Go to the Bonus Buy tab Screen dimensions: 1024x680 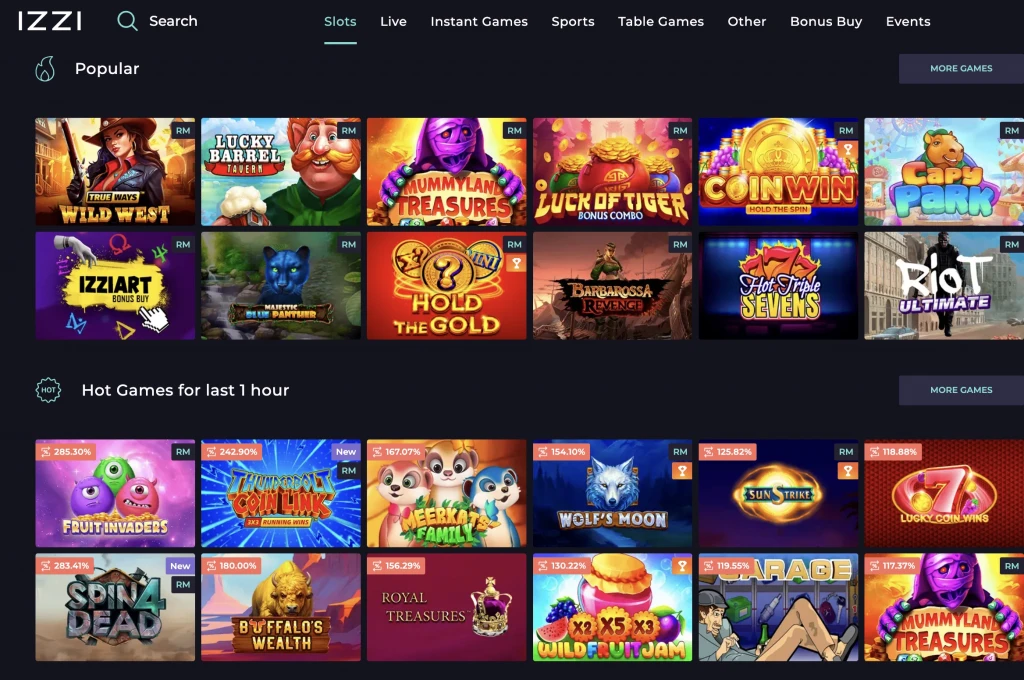[825, 22]
